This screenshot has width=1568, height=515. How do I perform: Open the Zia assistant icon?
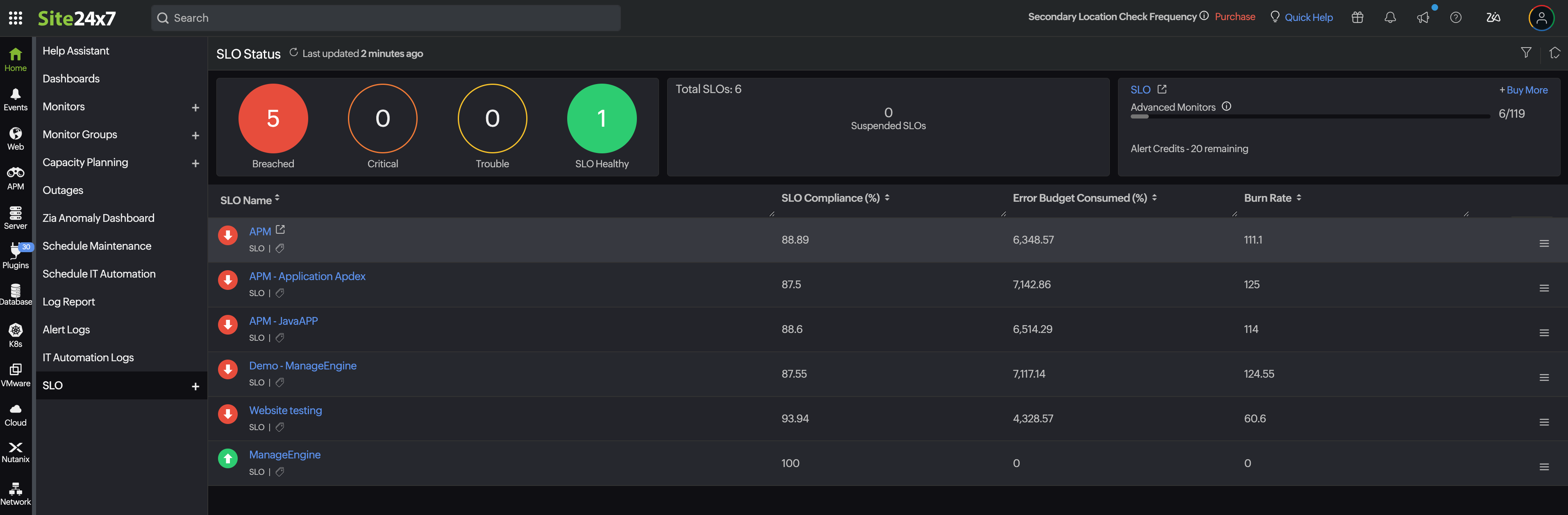coord(1493,18)
